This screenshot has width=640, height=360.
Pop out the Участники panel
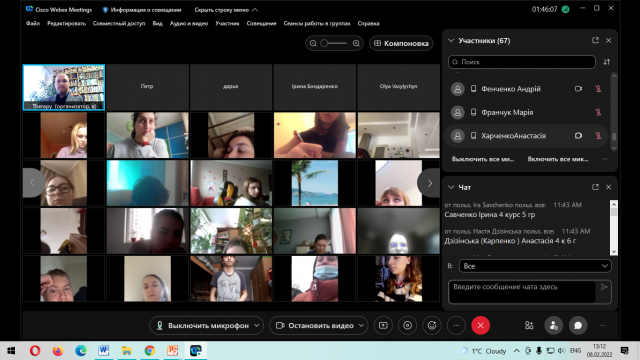coord(595,40)
